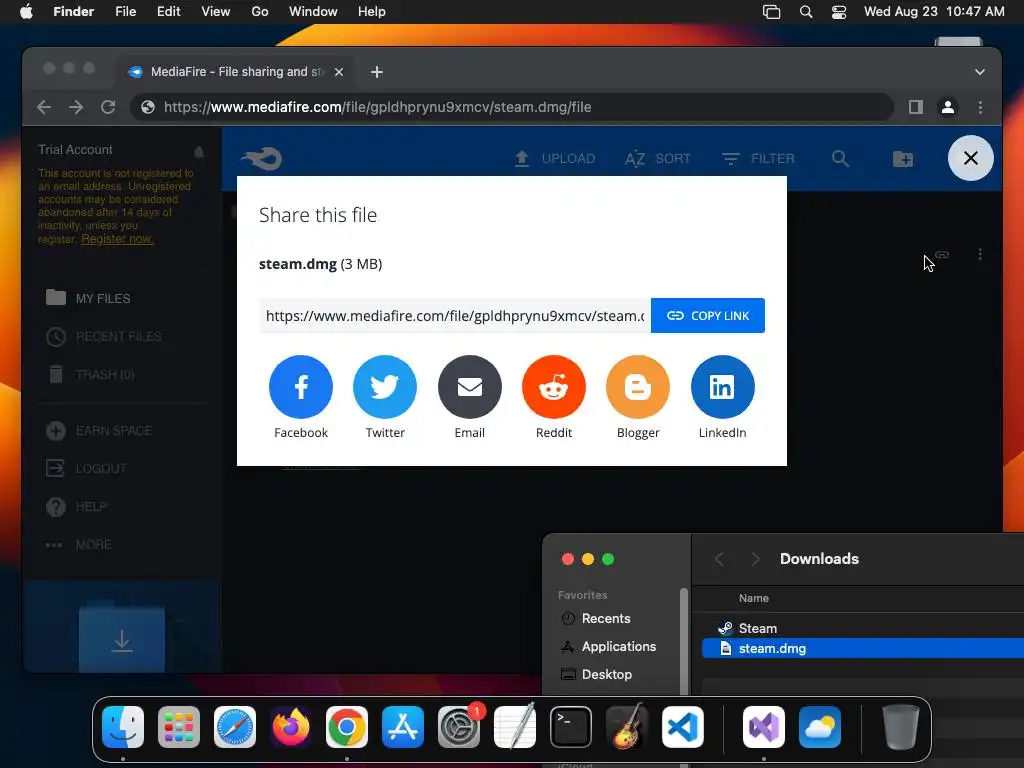Open FILTER options in MediaFire
Image resolution: width=1024 pixels, height=768 pixels.
coord(758,159)
